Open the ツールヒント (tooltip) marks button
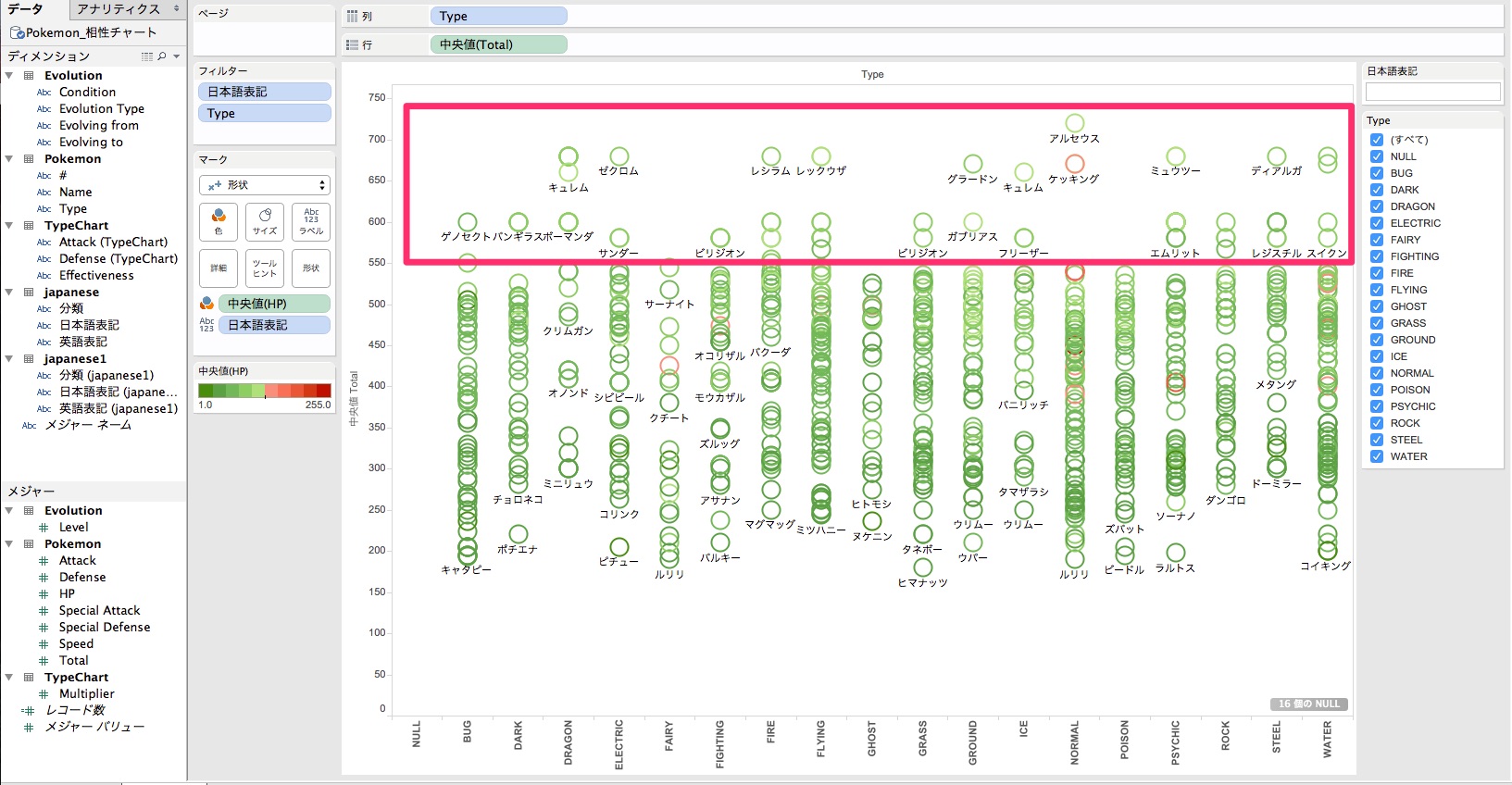The height and width of the screenshot is (785, 1512). pos(265,268)
